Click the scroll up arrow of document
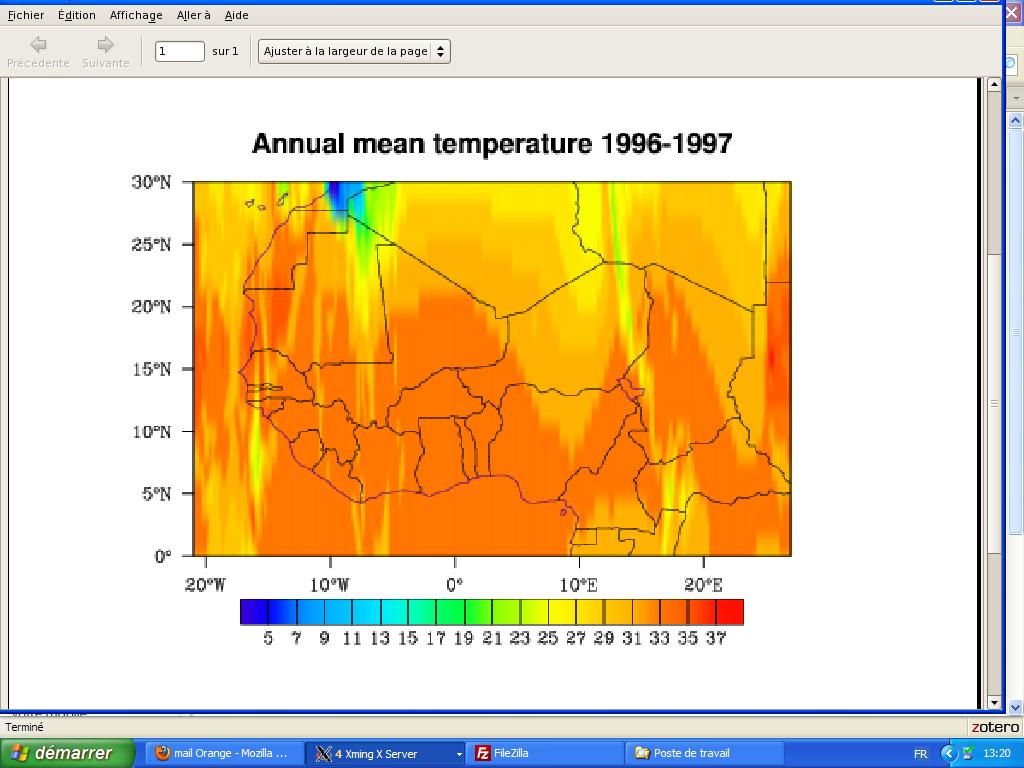Viewport: 1024px width, 768px height. tap(994, 85)
